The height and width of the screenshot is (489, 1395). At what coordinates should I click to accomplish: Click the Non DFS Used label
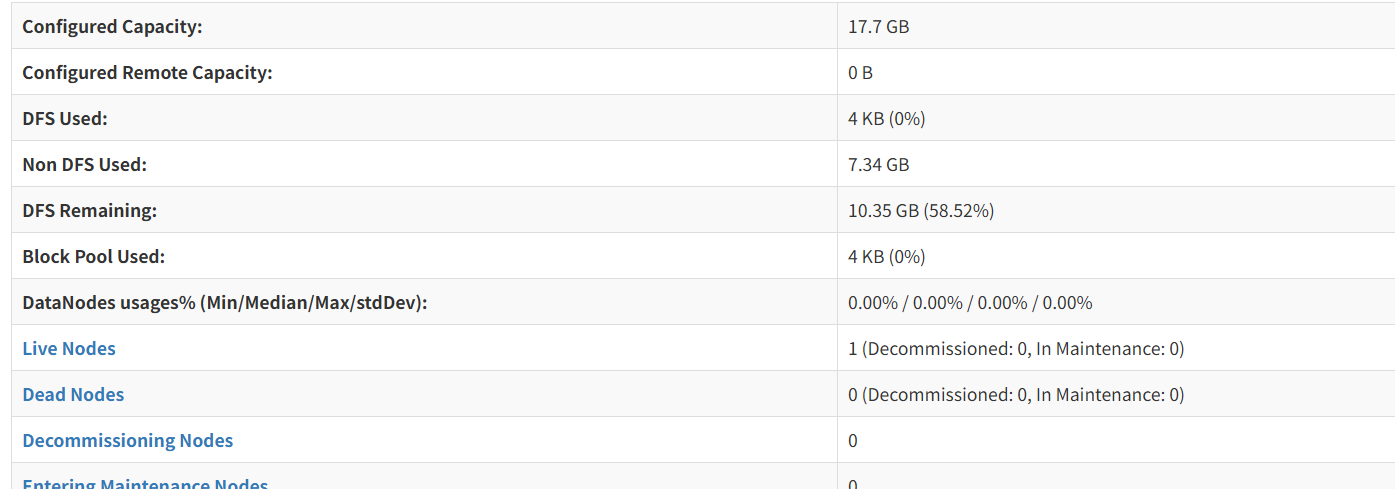point(84,165)
